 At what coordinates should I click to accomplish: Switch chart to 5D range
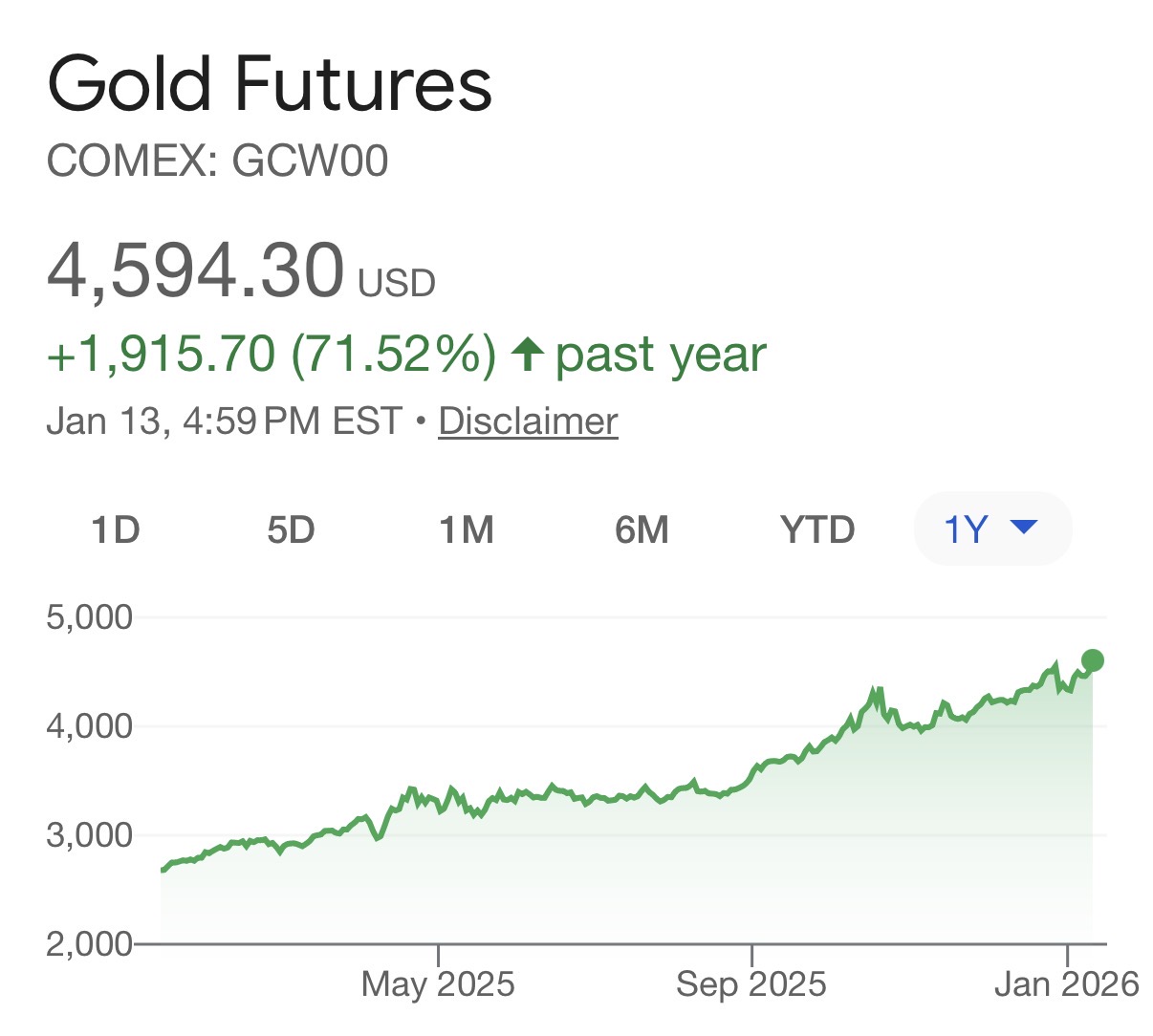[x=291, y=529]
